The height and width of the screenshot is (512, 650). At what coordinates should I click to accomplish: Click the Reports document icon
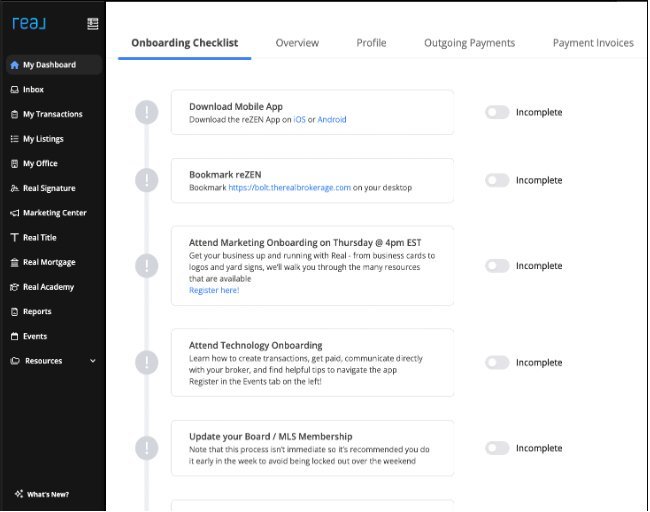click(15, 312)
